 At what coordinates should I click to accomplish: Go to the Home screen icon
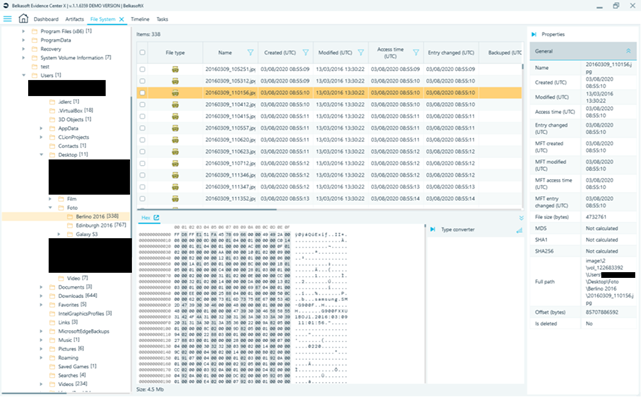tap(23, 18)
